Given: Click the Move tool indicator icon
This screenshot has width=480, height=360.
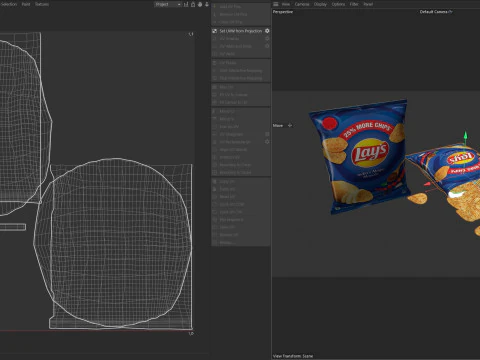Looking at the screenshot, I should click(x=290, y=126).
